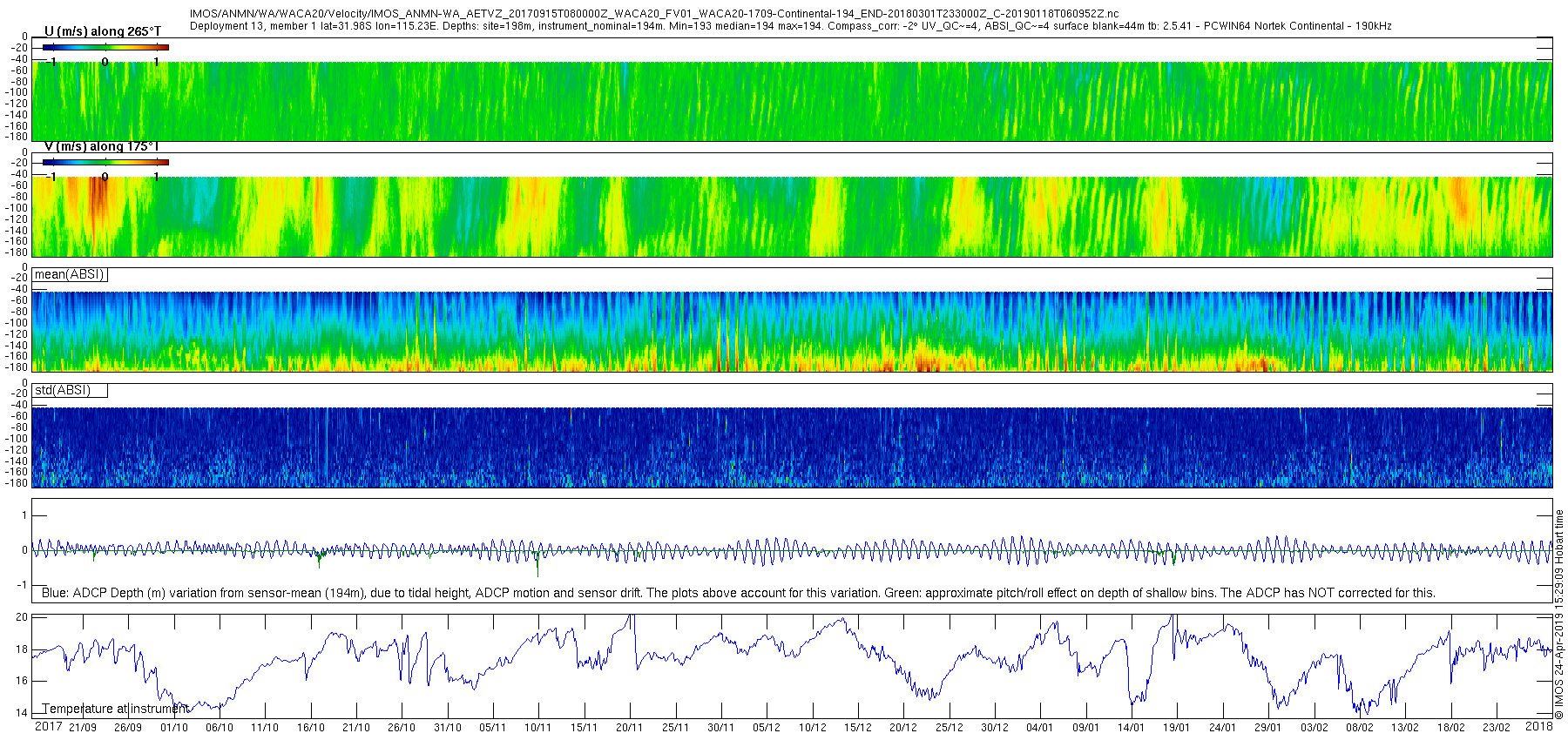
Task: Click the 30/11 date tick label
Action: coord(721,728)
